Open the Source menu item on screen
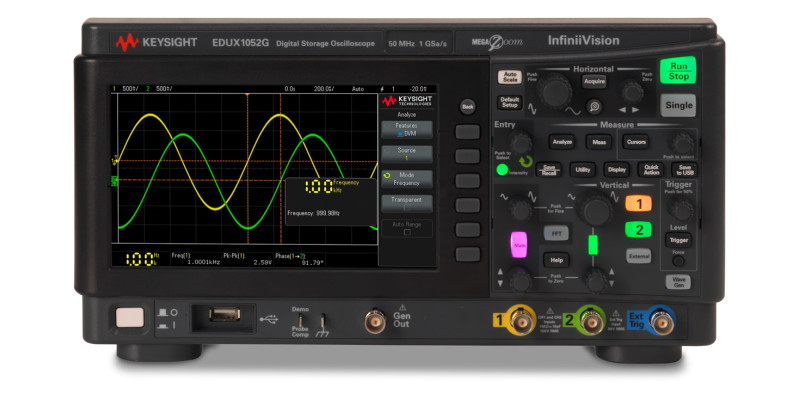 [x=407, y=154]
